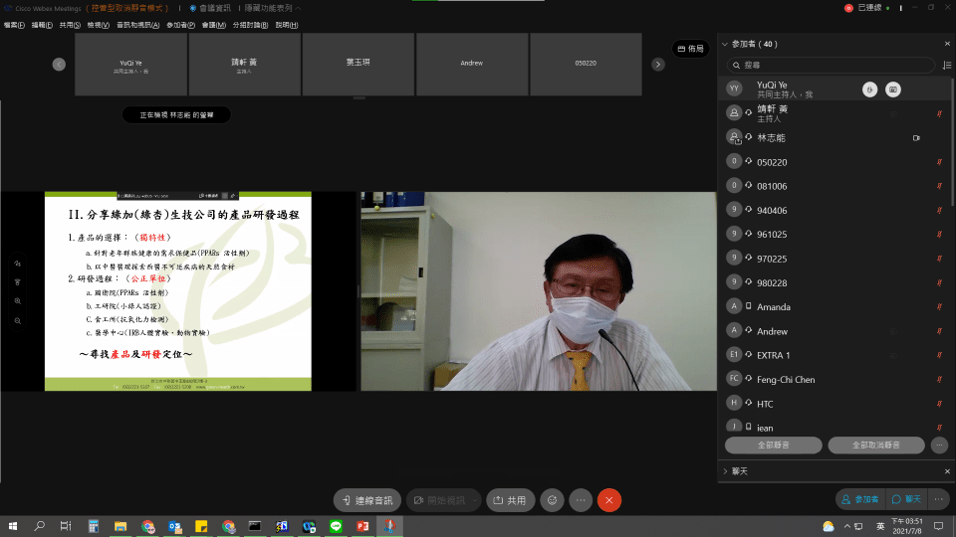Open the LINE app in the taskbar
The image size is (956, 537).
click(x=336, y=526)
